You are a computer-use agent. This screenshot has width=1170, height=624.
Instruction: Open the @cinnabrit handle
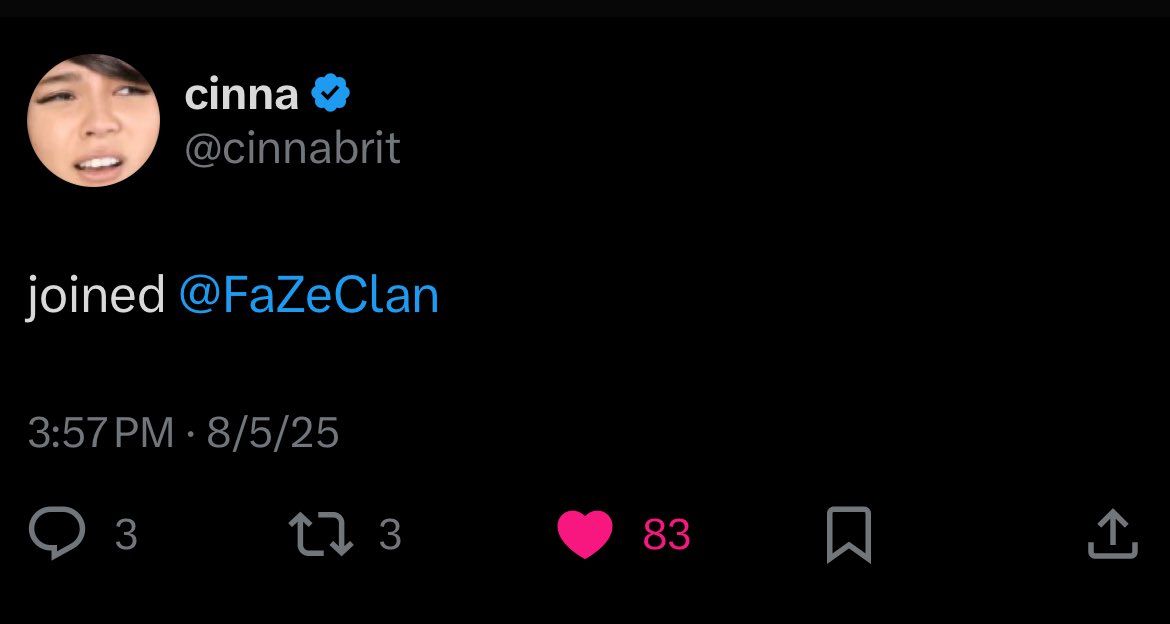tap(292, 149)
